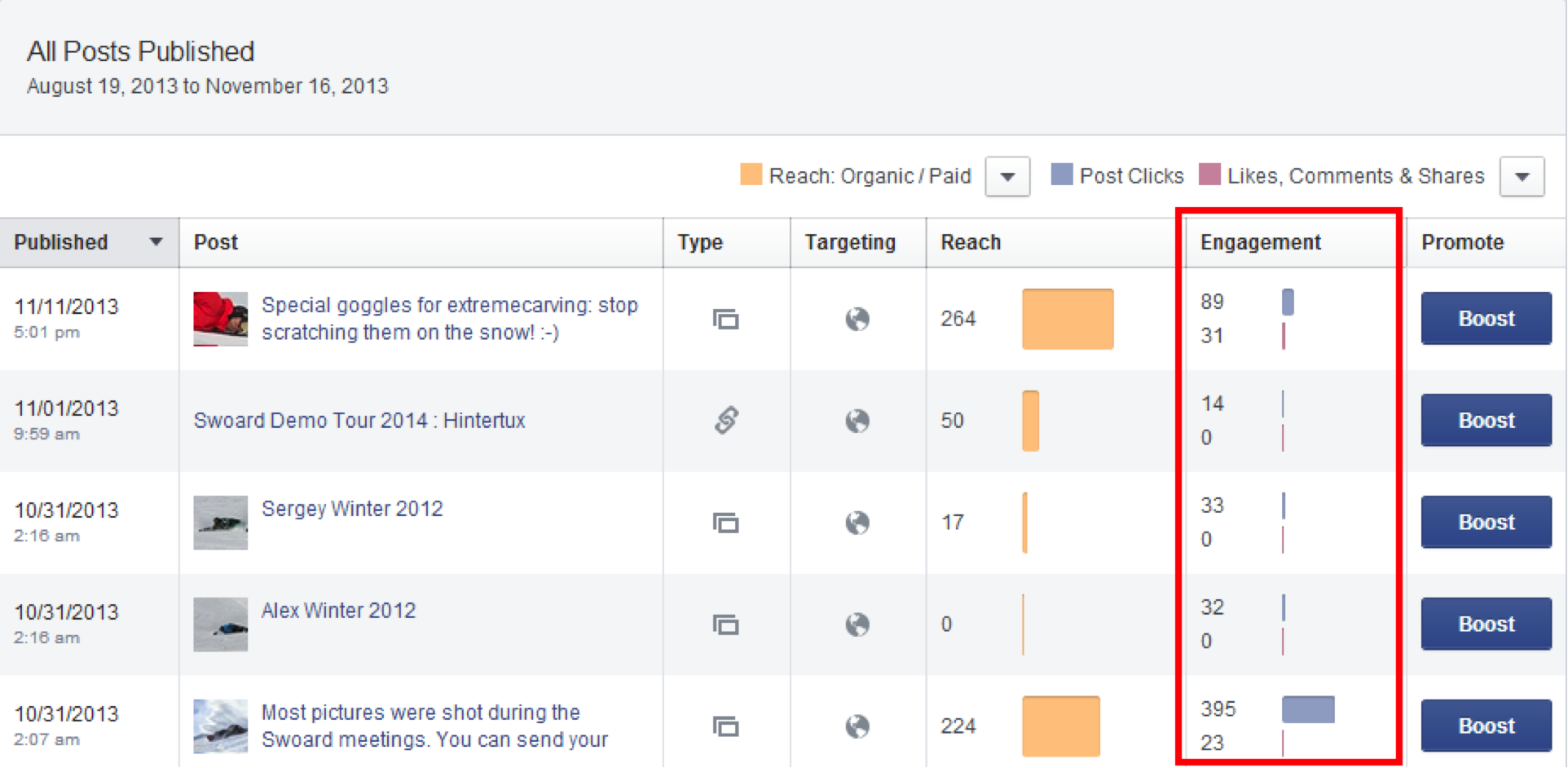This screenshot has height=768, width=1568.
Task: Click engagement value 14
Action: coord(1212,404)
